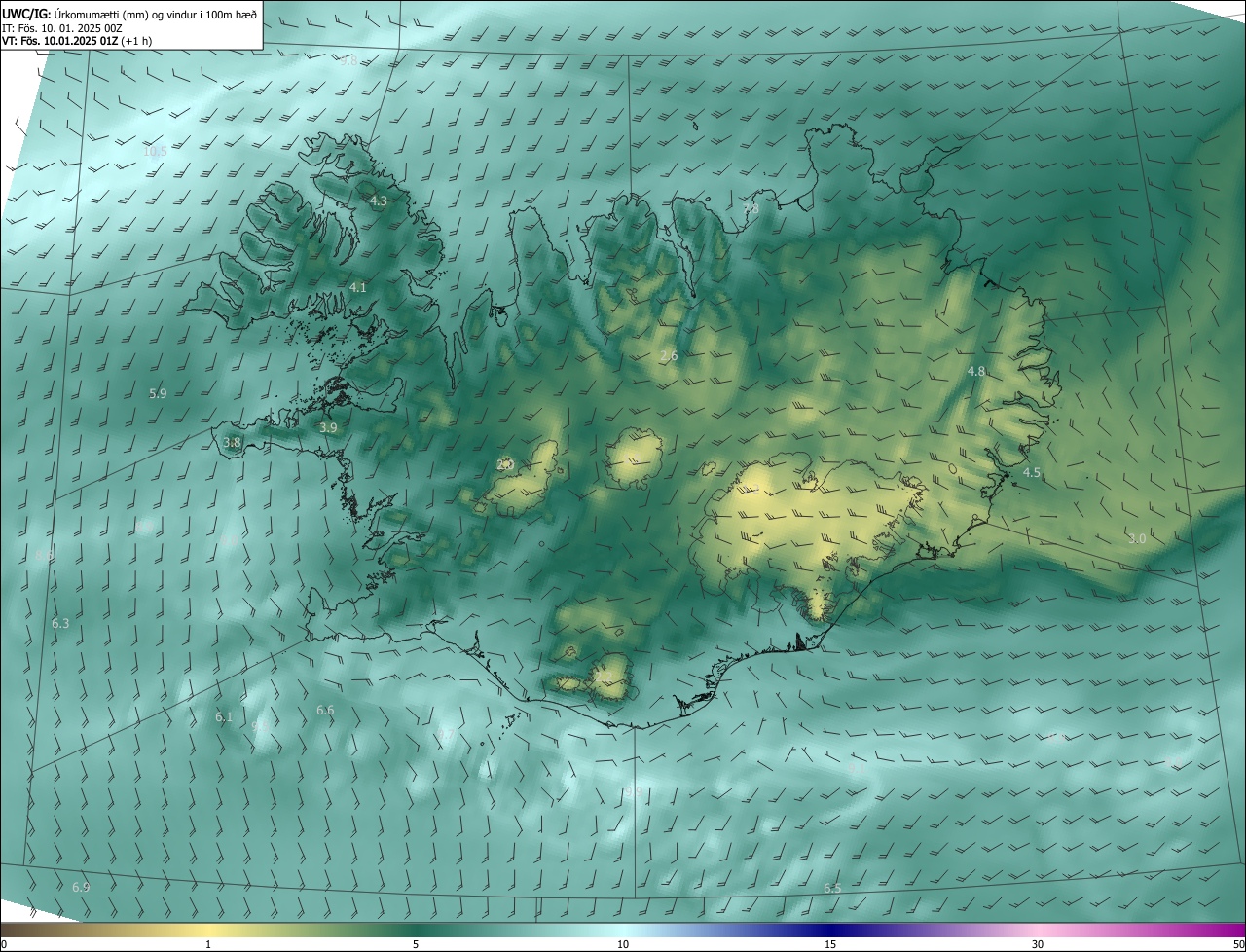Click the colorbar tick label 1
This screenshot has width=1246, height=952.
208,945
